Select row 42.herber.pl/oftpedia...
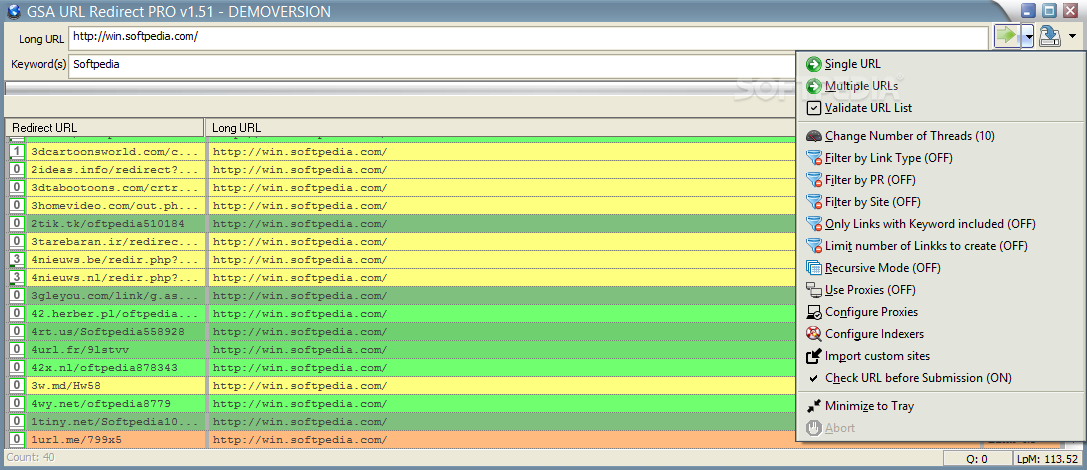This screenshot has width=1087, height=470. [x=401, y=314]
